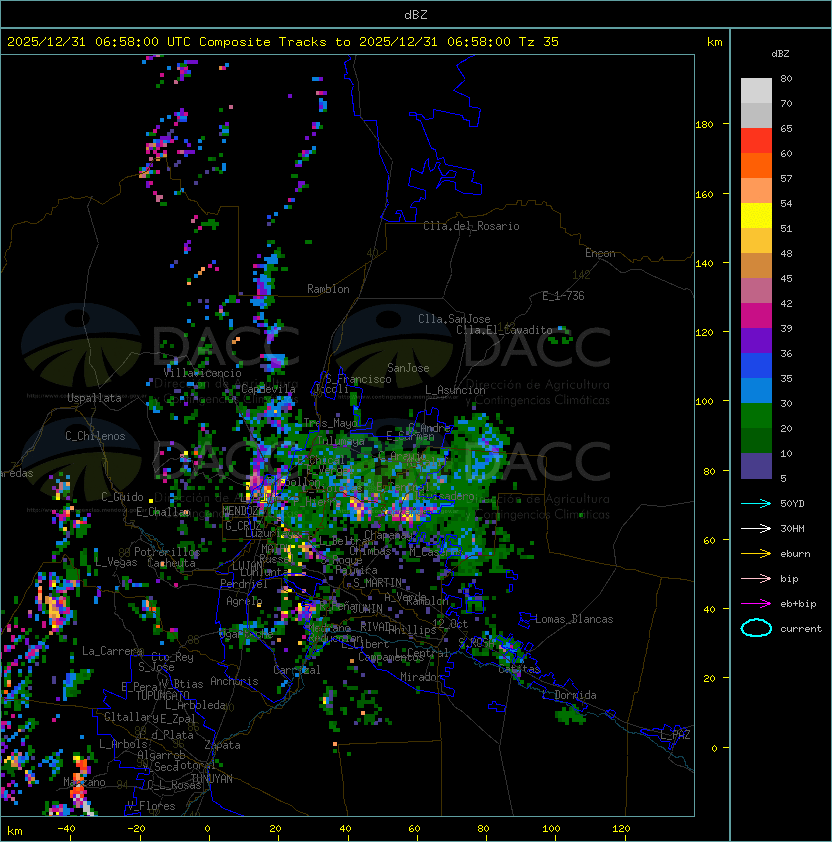Click the '180' tick on vertical km axis
This screenshot has height=842, width=832.
pos(704,124)
